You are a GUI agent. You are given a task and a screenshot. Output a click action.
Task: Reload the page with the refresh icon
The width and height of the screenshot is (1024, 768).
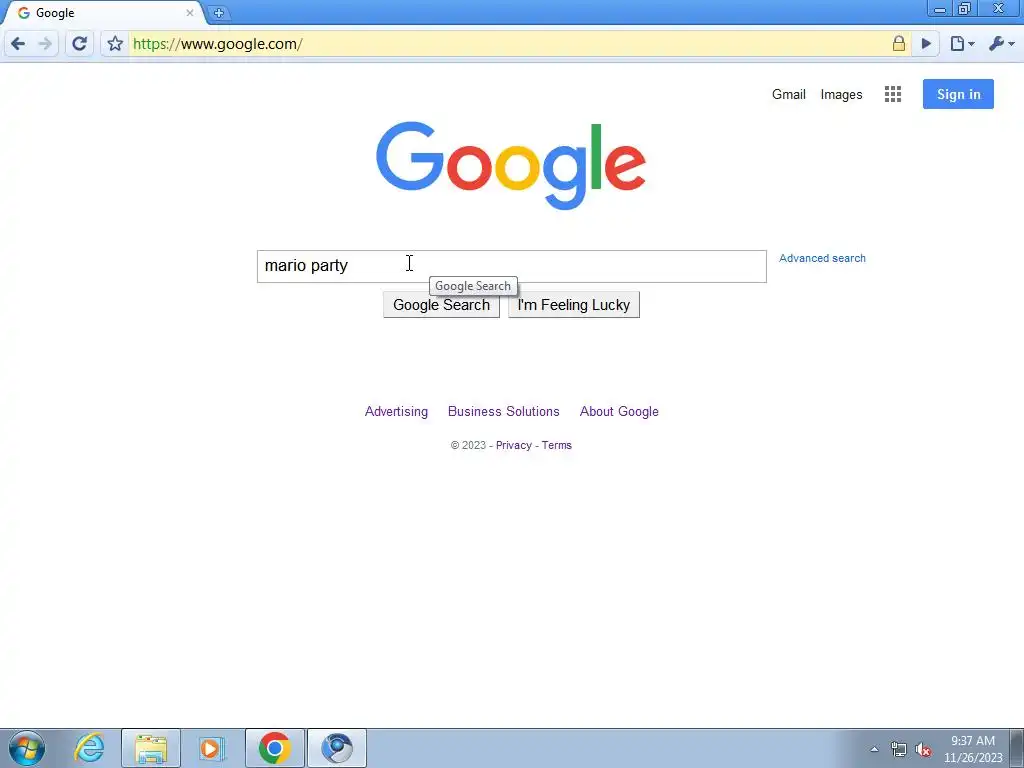pos(80,44)
